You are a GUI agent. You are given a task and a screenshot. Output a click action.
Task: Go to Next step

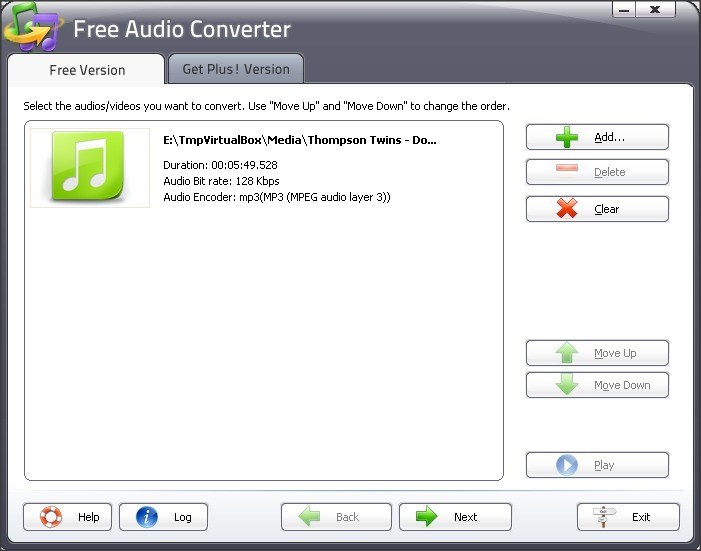[x=455, y=517]
